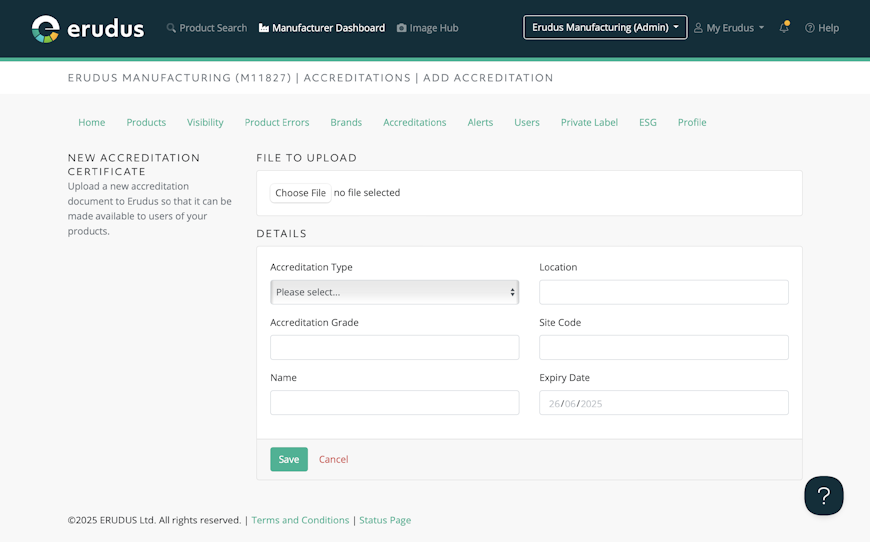Open the Accreditation Type select box
The height and width of the screenshot is (542, 870).
coord(394,292)
